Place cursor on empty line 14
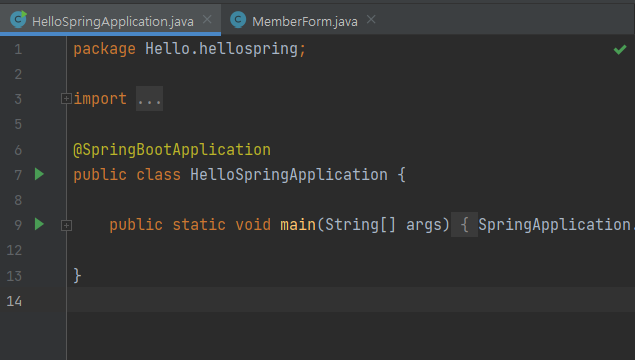Screen dimensions: 635x360 point(351,300)
